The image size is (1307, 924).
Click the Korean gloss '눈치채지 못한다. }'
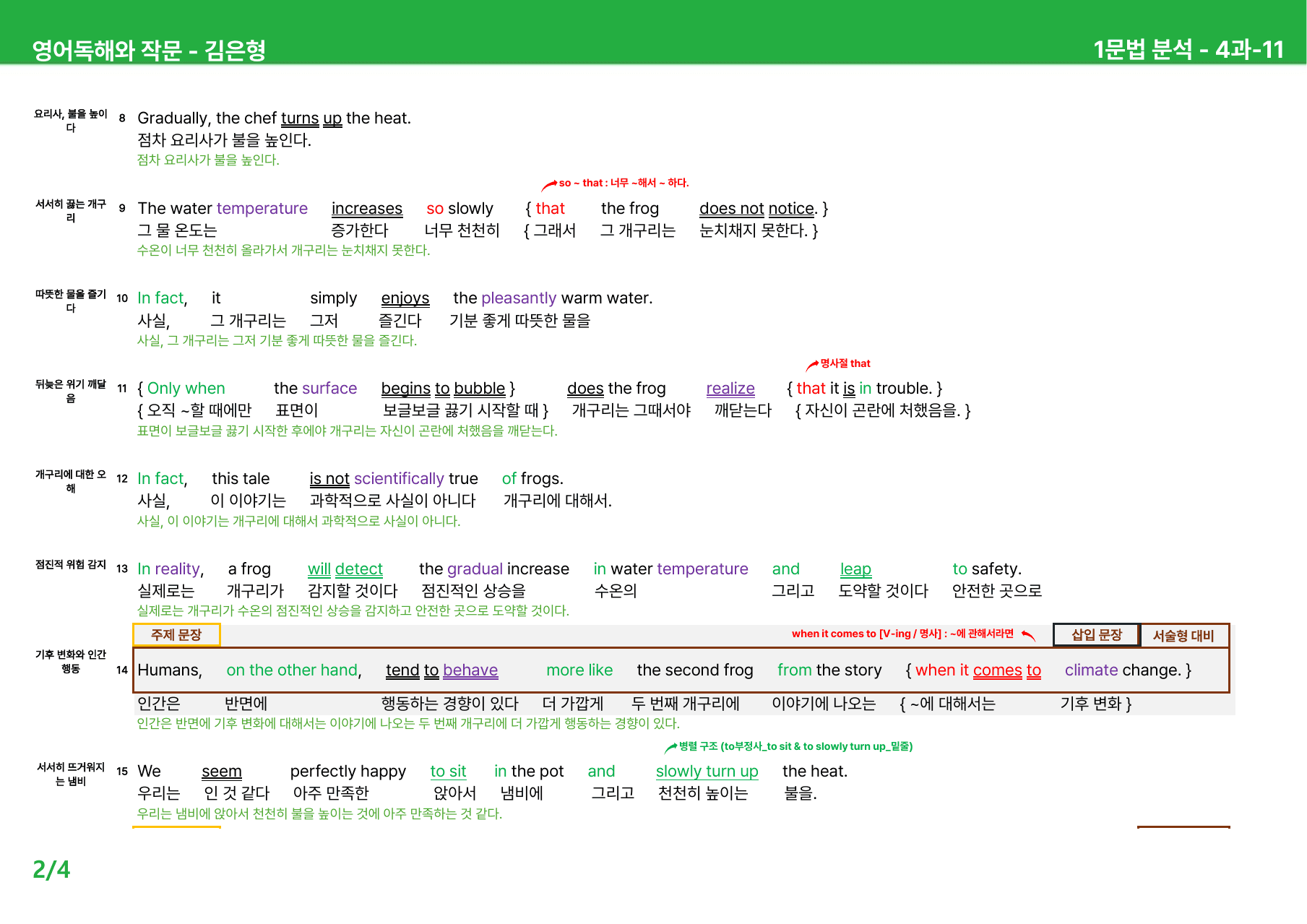(x=759, y=230)
